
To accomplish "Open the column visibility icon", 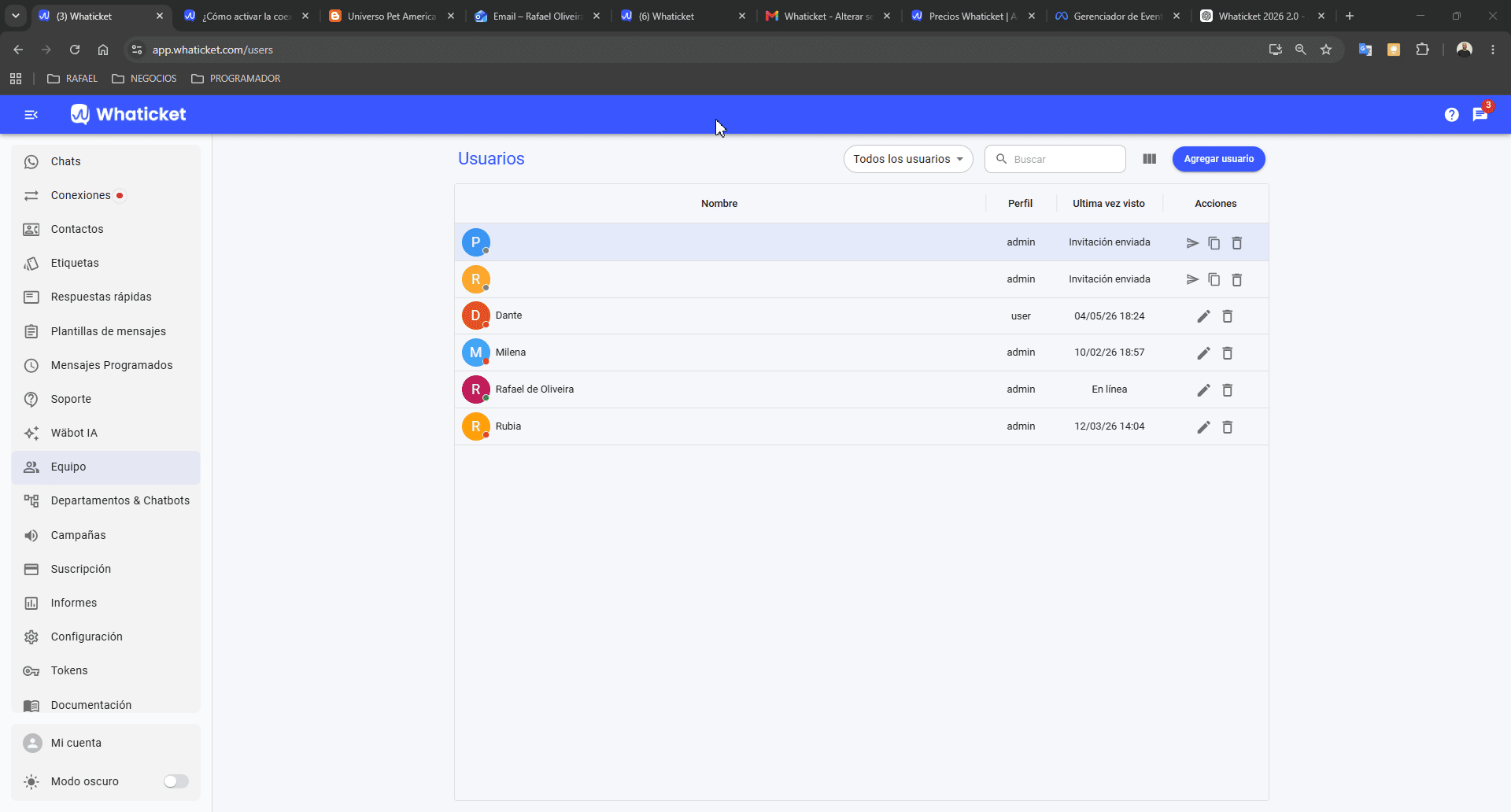I will point(1150,159).
